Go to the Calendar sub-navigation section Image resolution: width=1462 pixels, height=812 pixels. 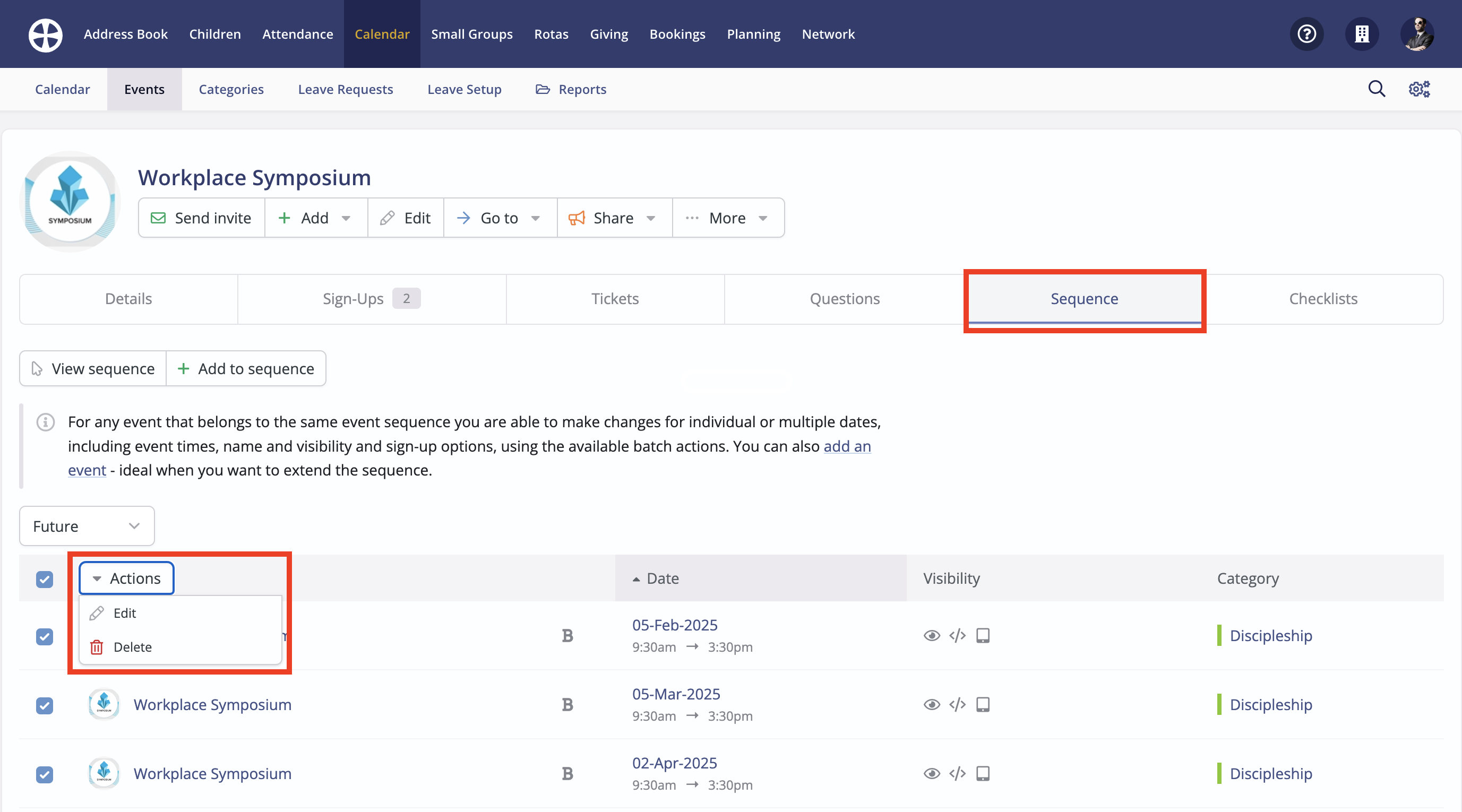point(63,89)
